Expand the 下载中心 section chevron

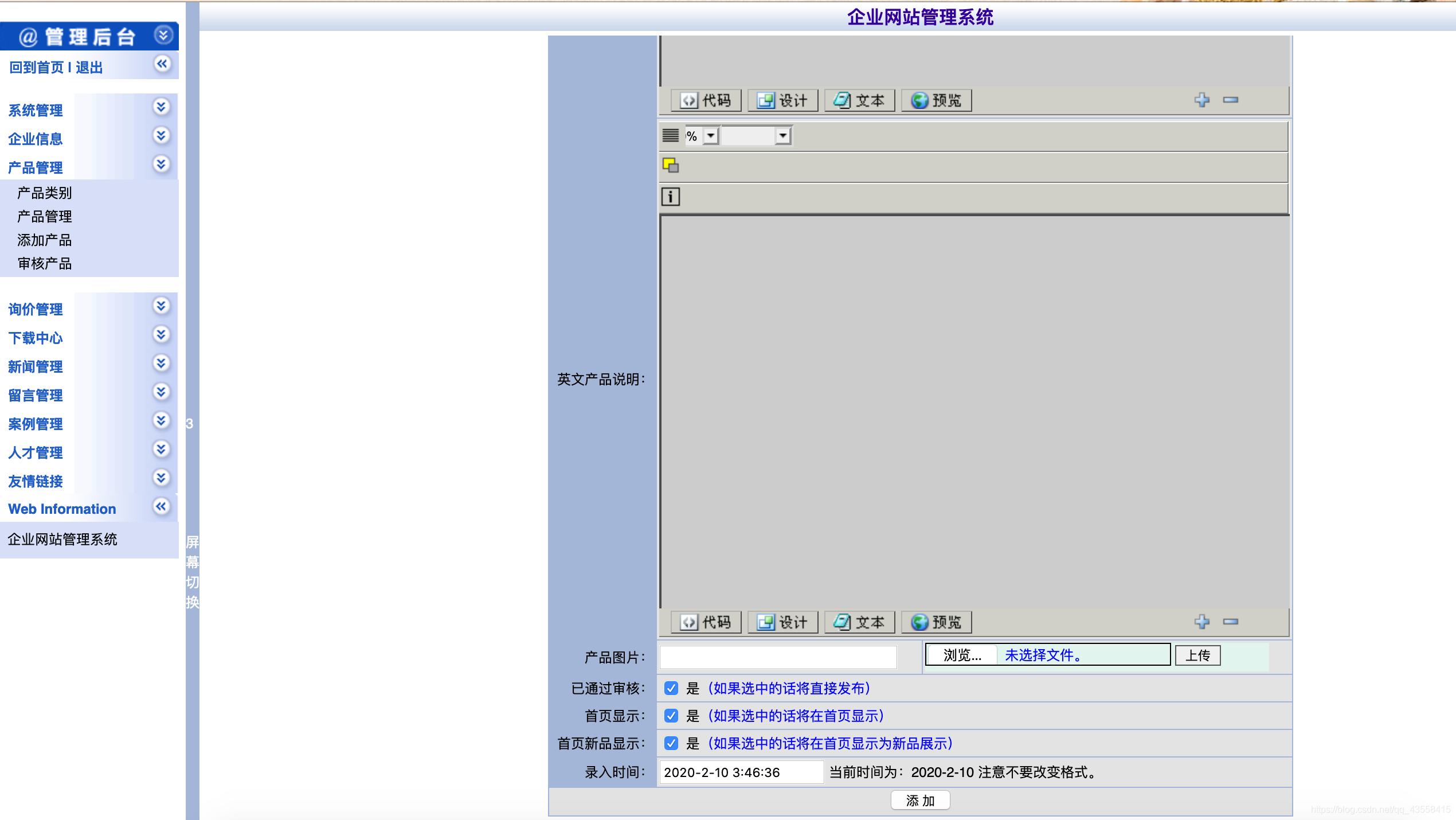tap(162, 335)
